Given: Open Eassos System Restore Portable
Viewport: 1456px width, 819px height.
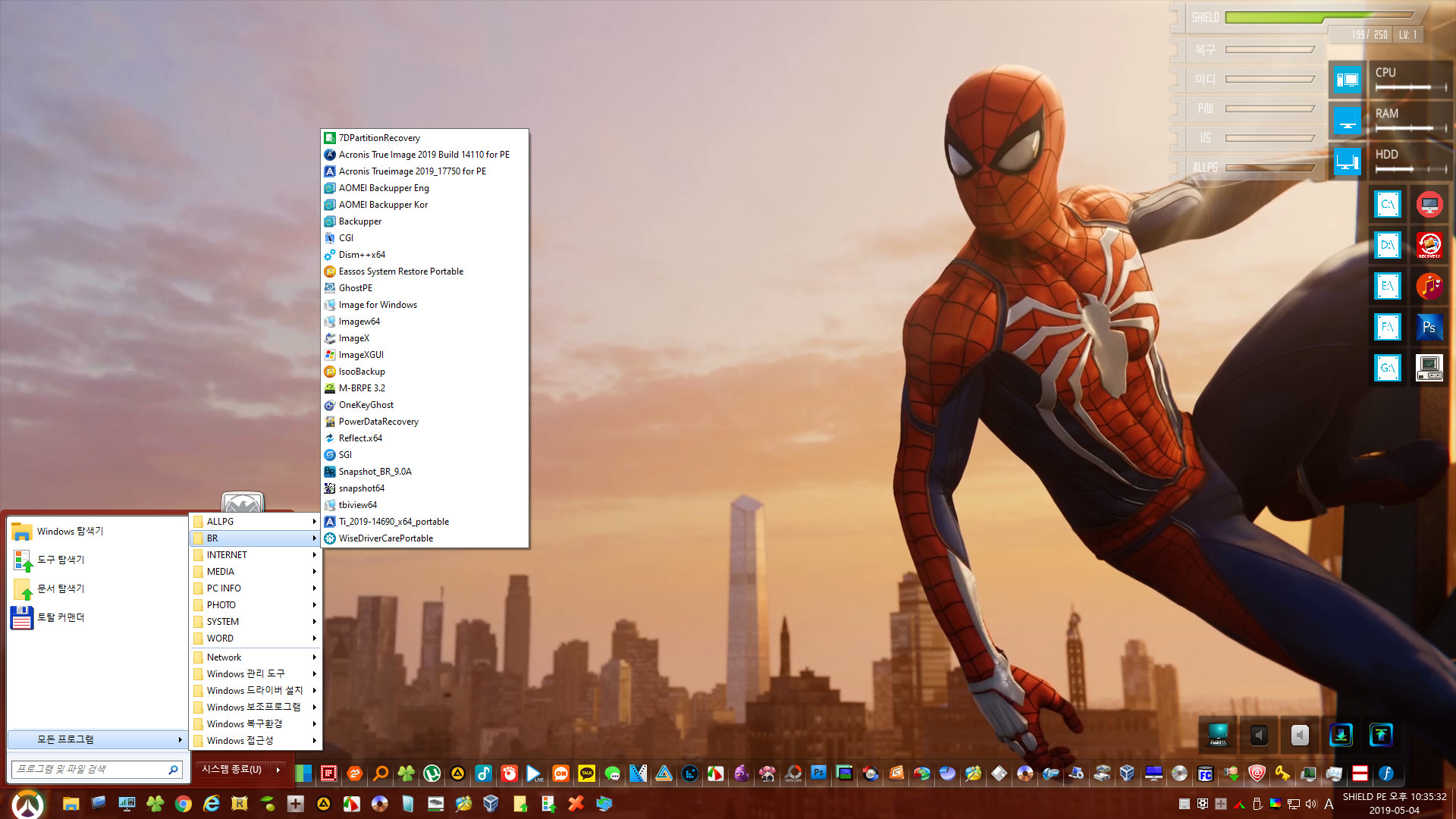Looking at the screenshot, I should click(425, 271).
